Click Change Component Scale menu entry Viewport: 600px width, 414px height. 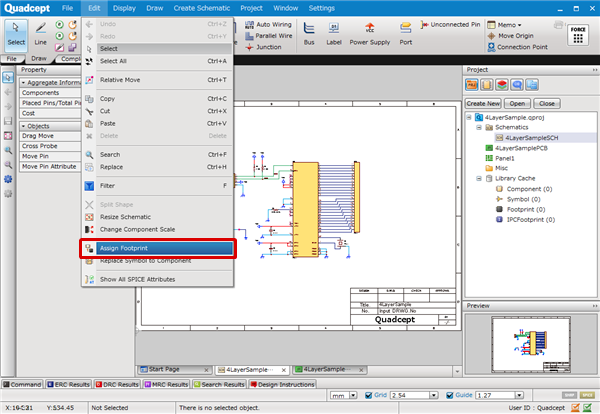pyautogui.click(x=138, y=230)
